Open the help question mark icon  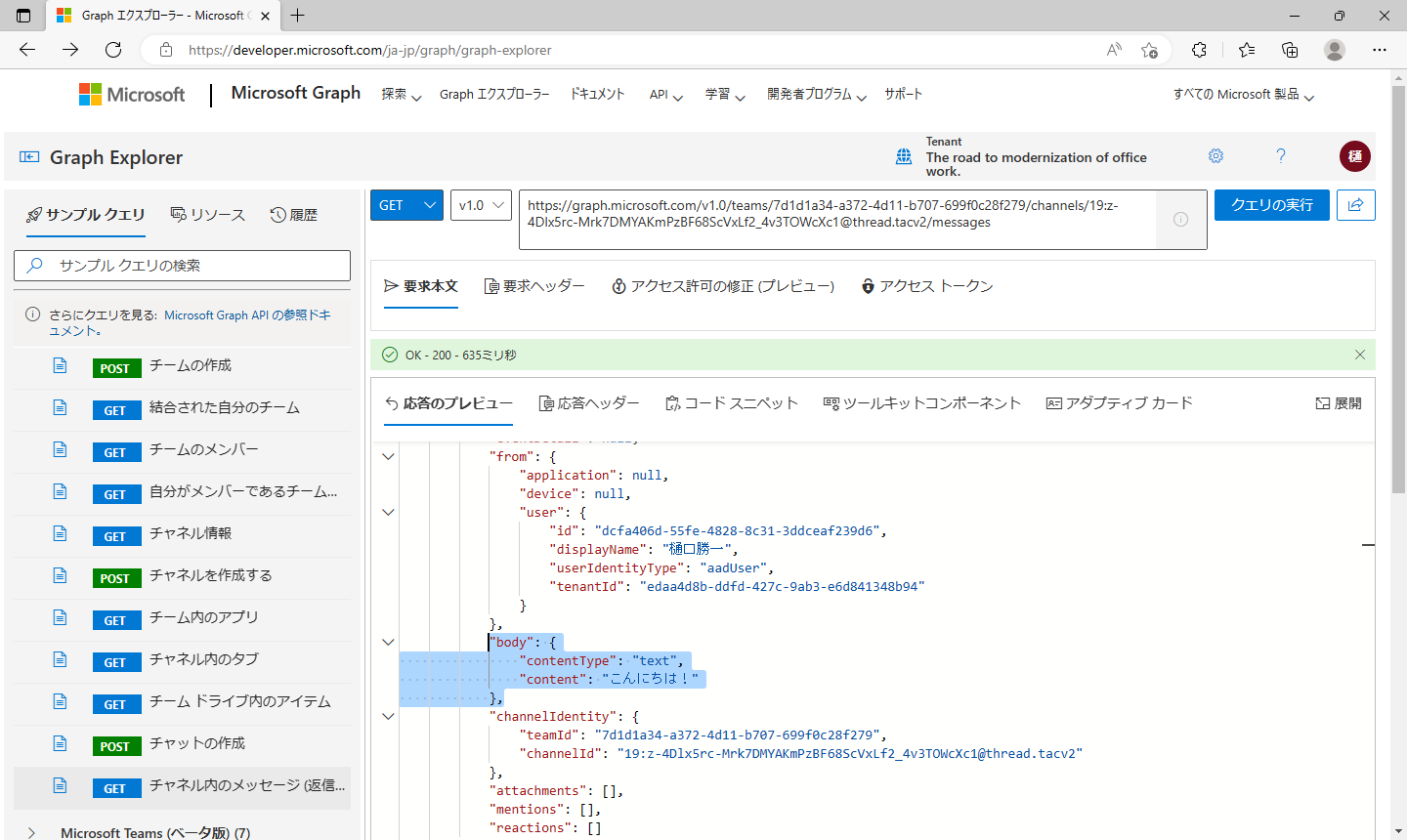point(1281,156)
